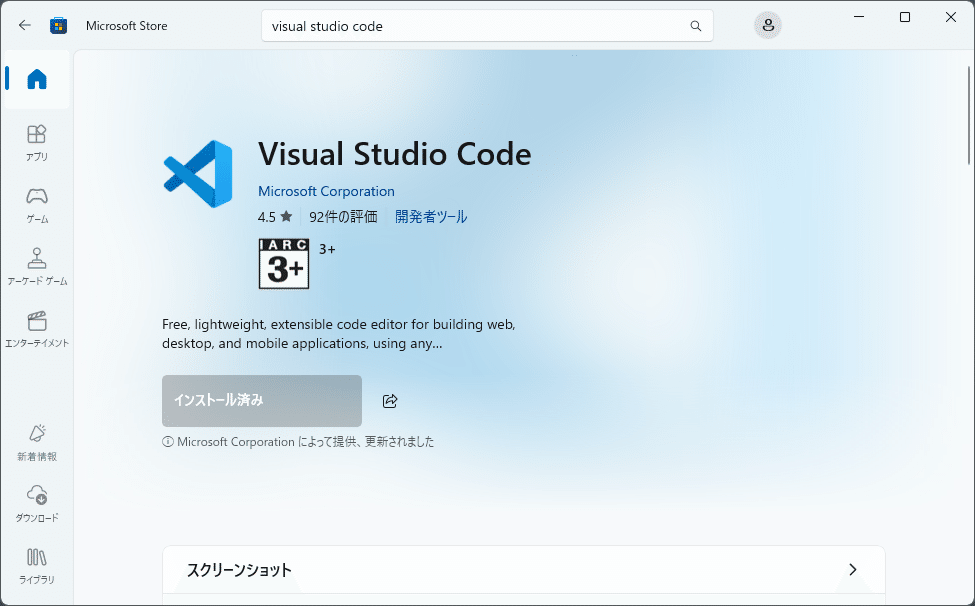The height and width of the screenshot is (606, 975).
Task: Click the vertical scrollbar on the right
Action: point(969,116)
